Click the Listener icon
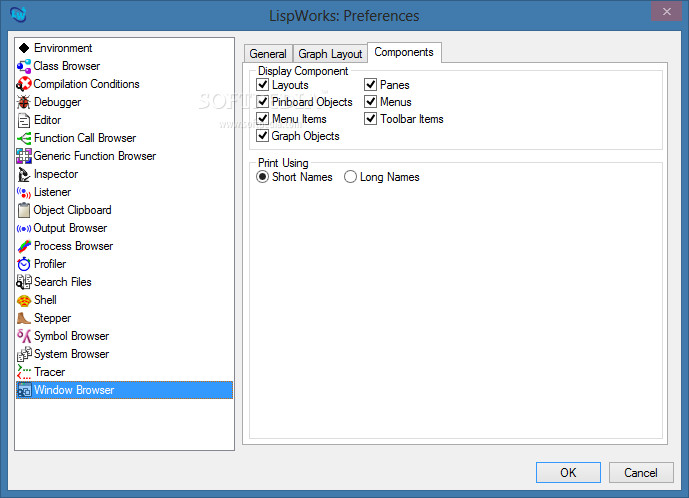Viewport: 689px width, 498px height. pyautogui.click(x=24, y=192)
